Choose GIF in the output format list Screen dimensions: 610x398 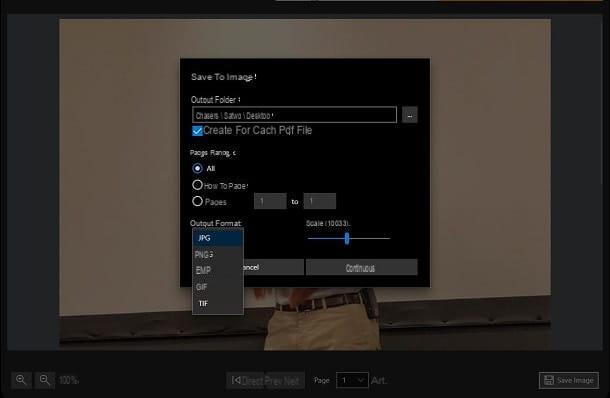pos(218,287)
